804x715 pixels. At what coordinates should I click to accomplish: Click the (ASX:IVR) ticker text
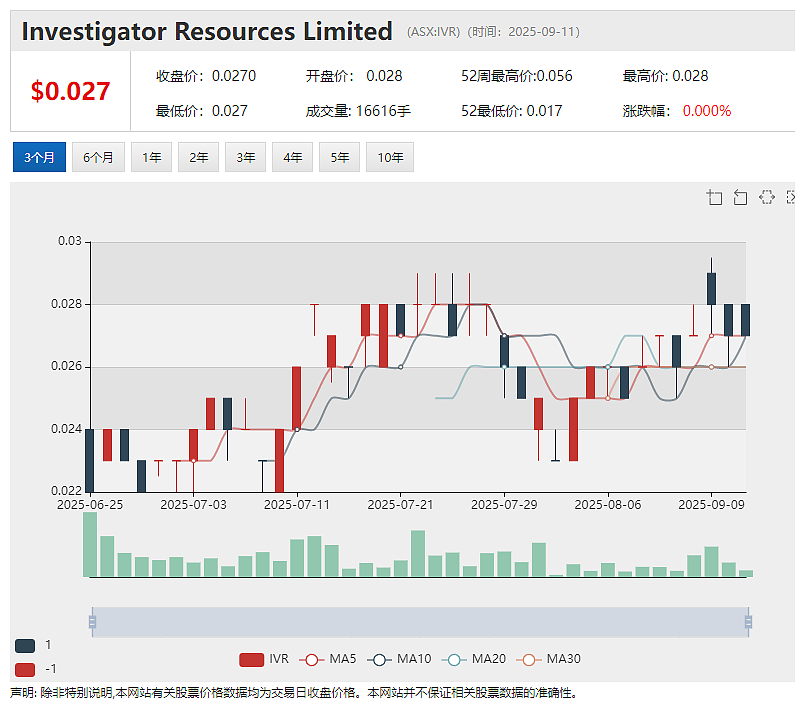coord(434,32)
